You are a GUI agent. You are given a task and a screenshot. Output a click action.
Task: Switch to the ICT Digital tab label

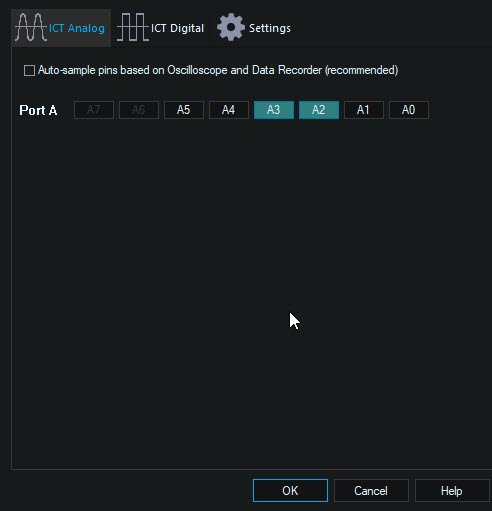(x=177, y=28)
